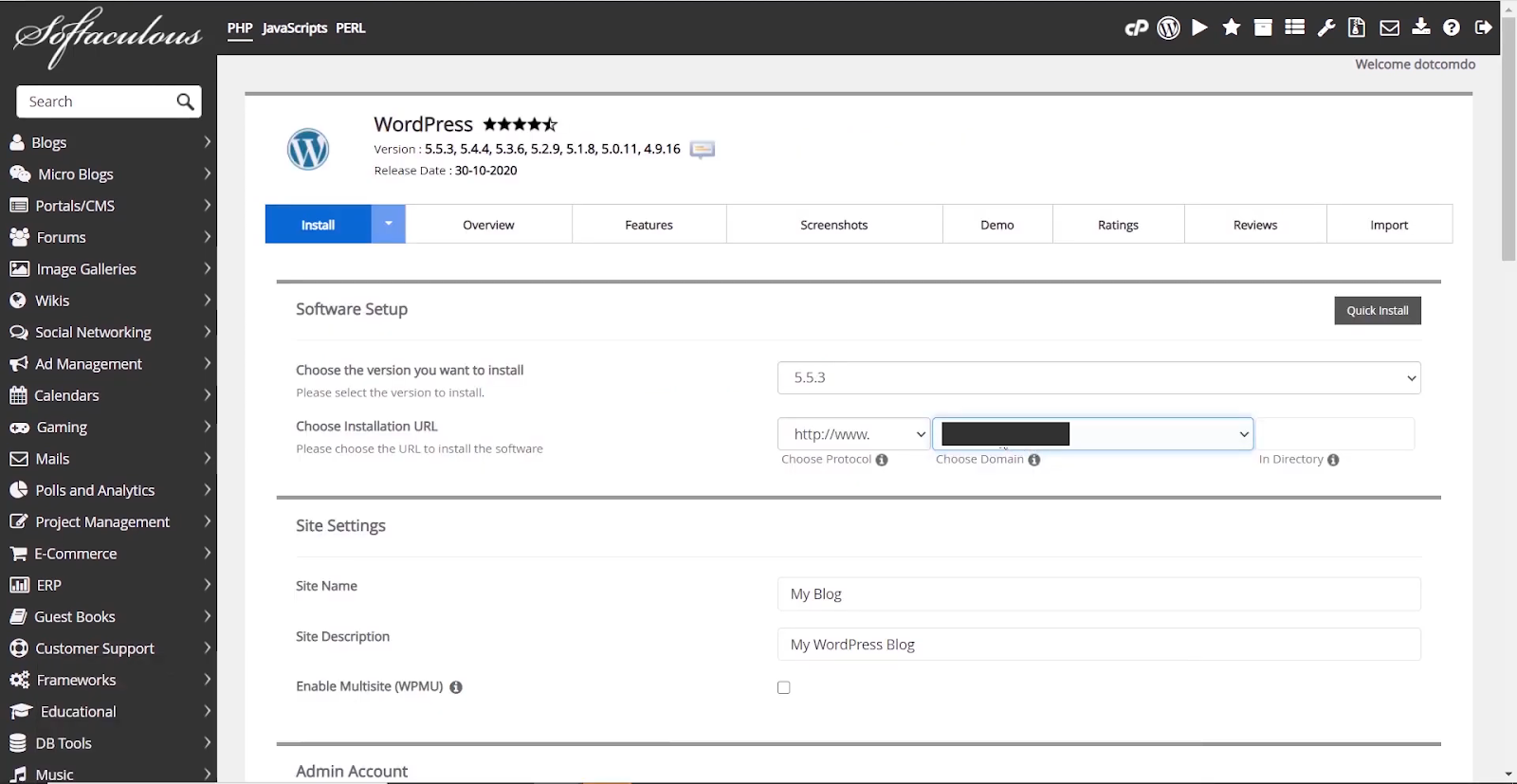Open the version selection dropdown showing 5.5.3
The image size is (1517, 784).
[x=1099, y=377]
